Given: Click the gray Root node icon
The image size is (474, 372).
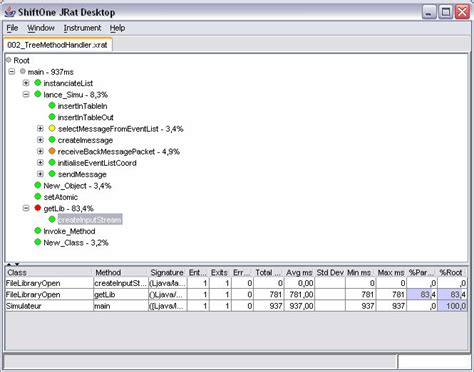Looking at the screenshot, I should pyautogui.click(x=9, y=60).
